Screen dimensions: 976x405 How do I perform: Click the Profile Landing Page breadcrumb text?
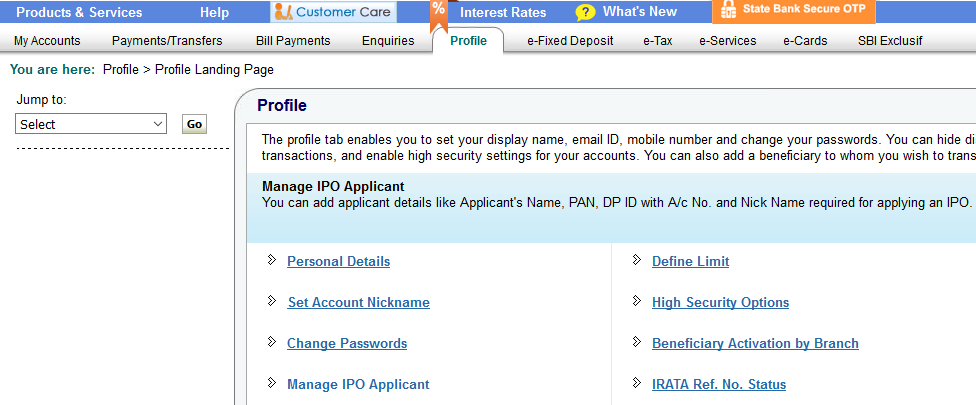[214, 70]
